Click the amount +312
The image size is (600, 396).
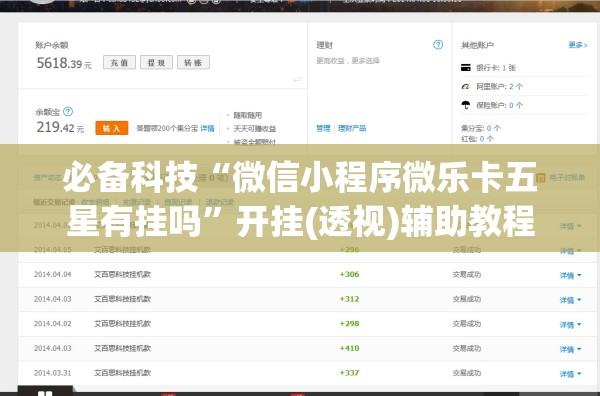[x=349, y=299]
